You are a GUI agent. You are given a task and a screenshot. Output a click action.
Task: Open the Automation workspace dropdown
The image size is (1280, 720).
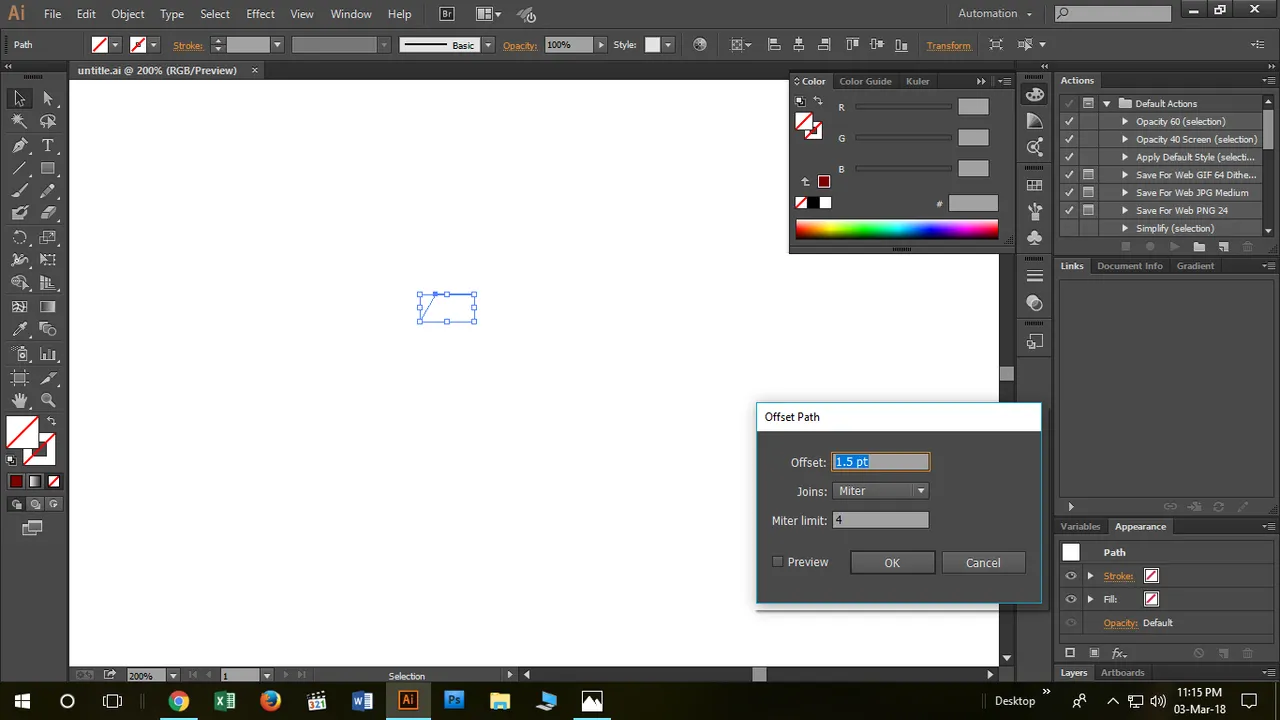click(x=995, y=14)
